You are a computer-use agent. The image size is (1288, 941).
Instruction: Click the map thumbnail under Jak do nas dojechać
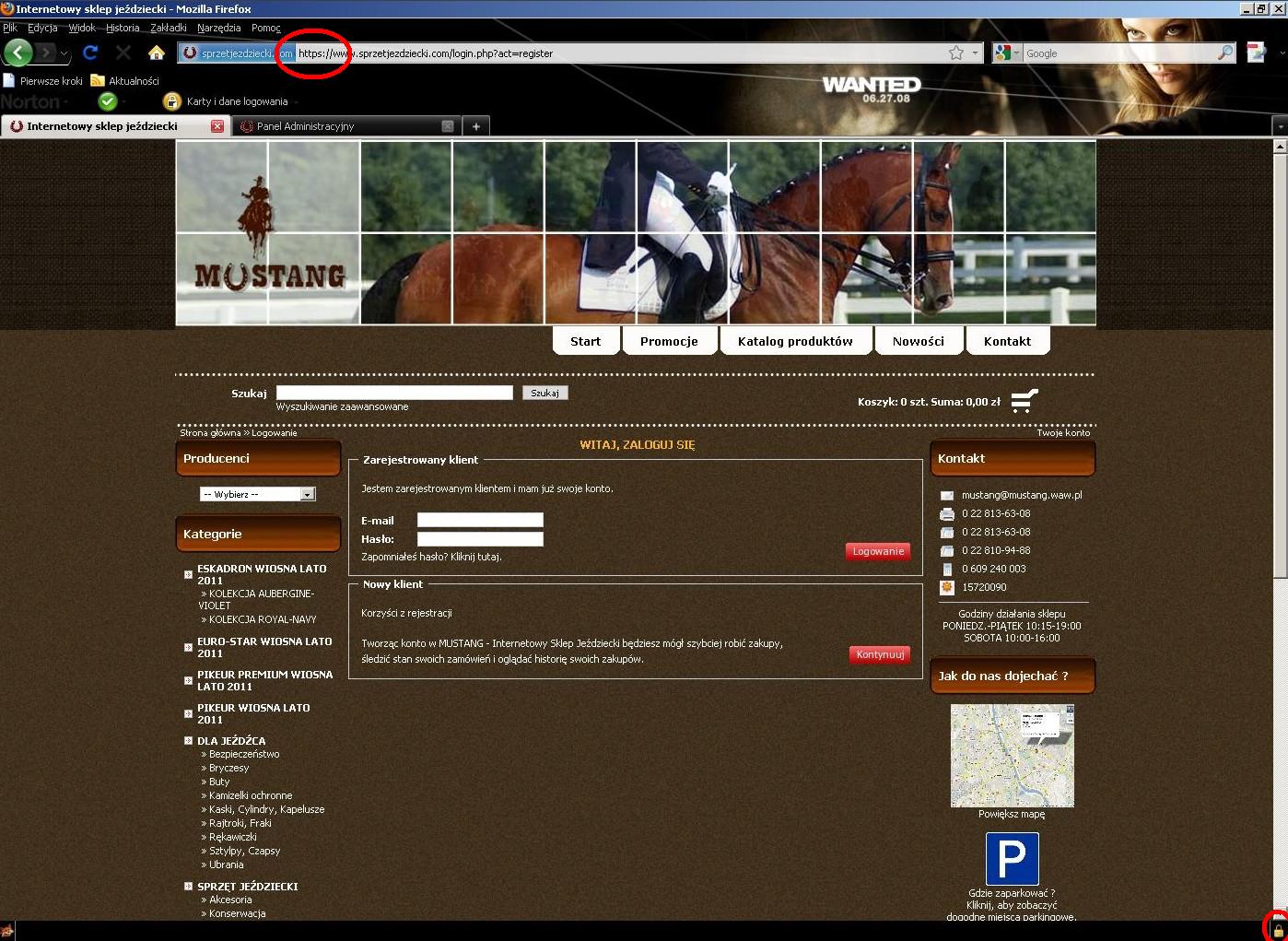(1012, 756)
